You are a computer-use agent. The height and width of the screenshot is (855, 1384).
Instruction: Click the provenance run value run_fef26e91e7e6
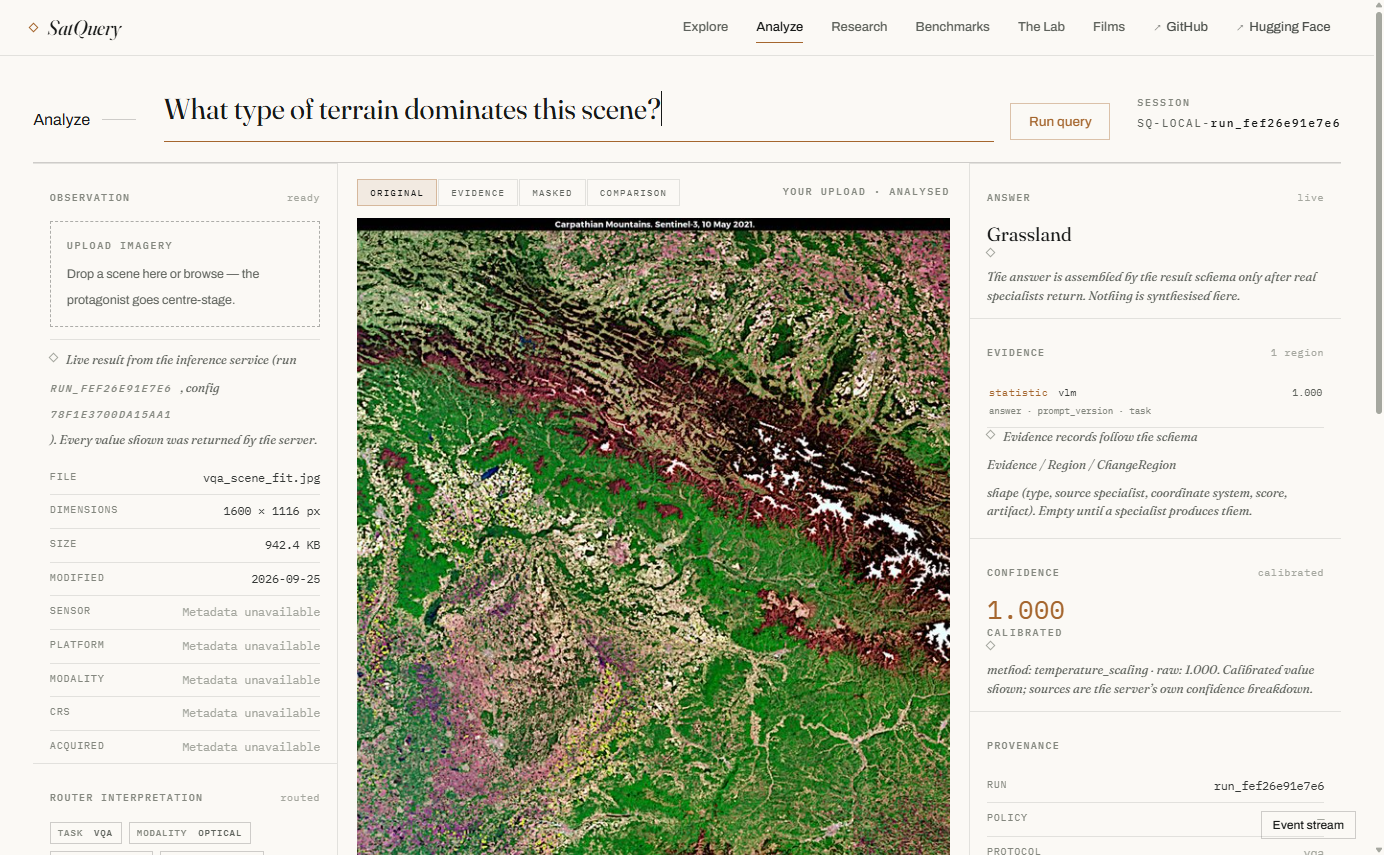[x=1268, y=786]
